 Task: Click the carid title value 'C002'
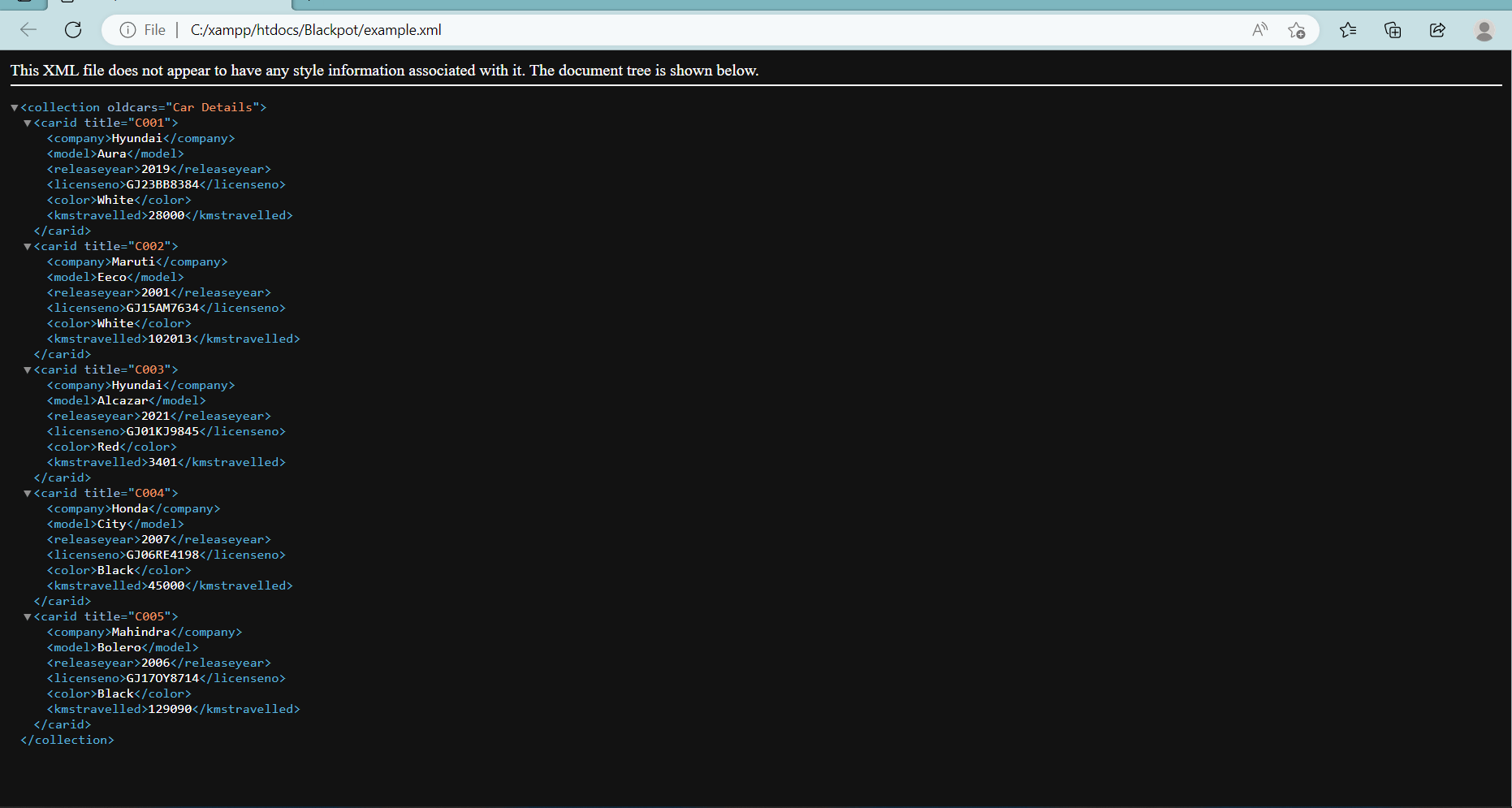coord(149,246)
